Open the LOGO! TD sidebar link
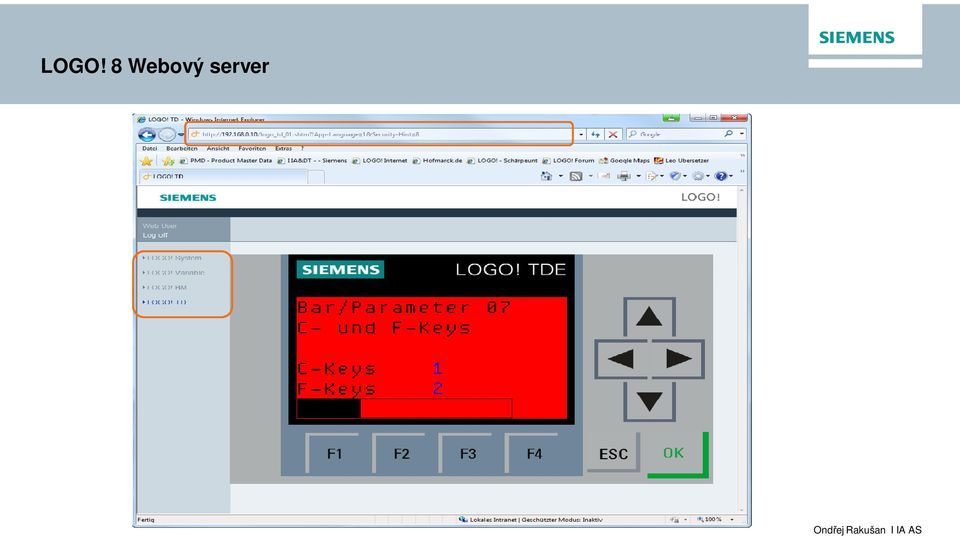 [165, 302]
